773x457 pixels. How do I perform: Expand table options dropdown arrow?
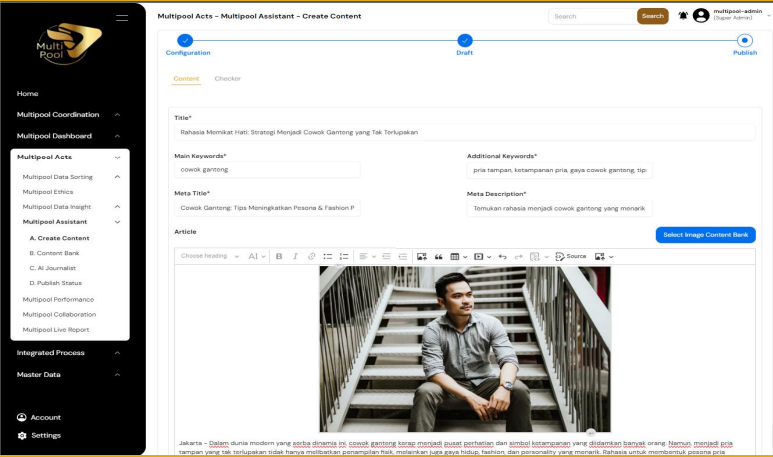[465, 257]
